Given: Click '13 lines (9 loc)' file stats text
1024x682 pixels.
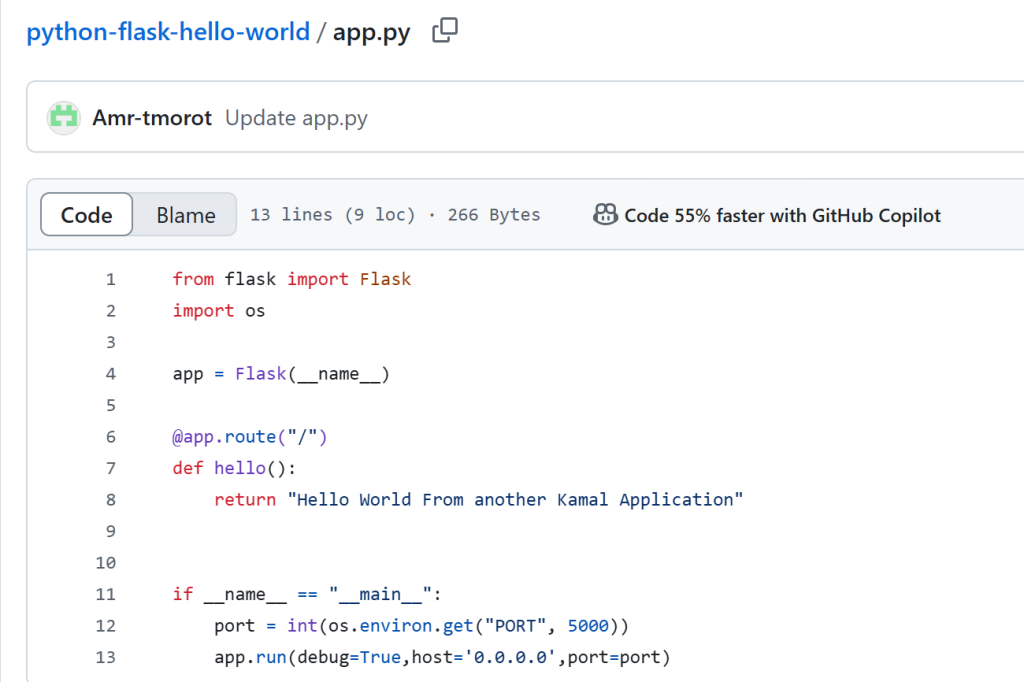Looking at the screenshot, I should (x=332, y=214).
